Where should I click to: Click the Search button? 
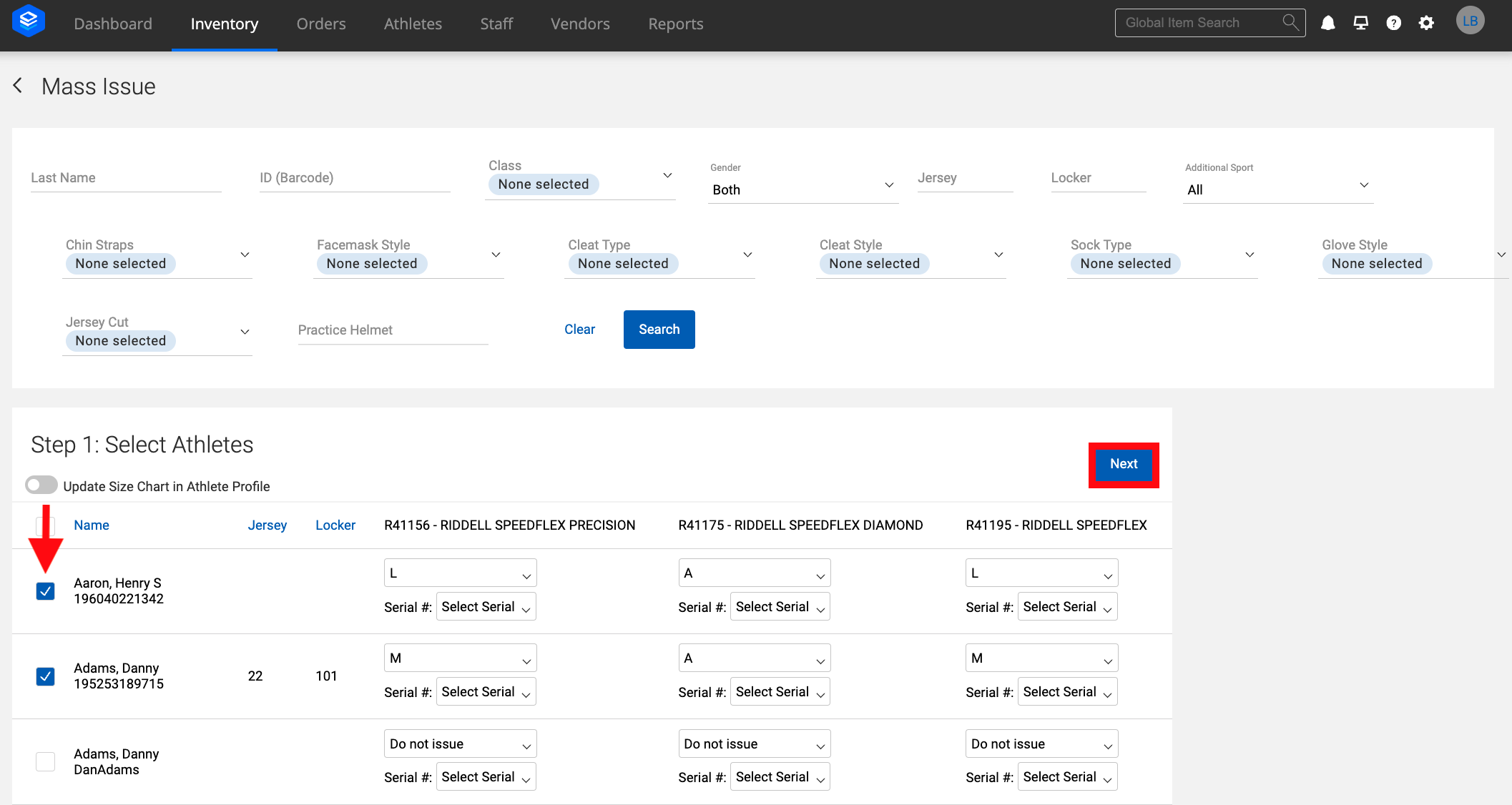[x=659, y=330]
